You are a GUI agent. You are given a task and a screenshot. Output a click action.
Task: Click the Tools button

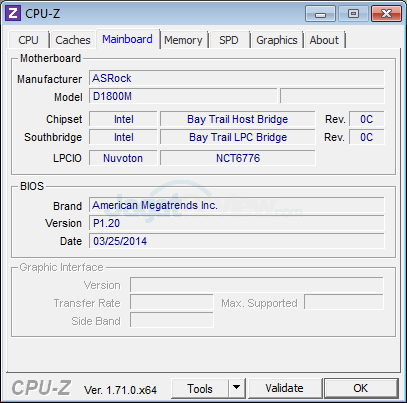pos(200,388)
